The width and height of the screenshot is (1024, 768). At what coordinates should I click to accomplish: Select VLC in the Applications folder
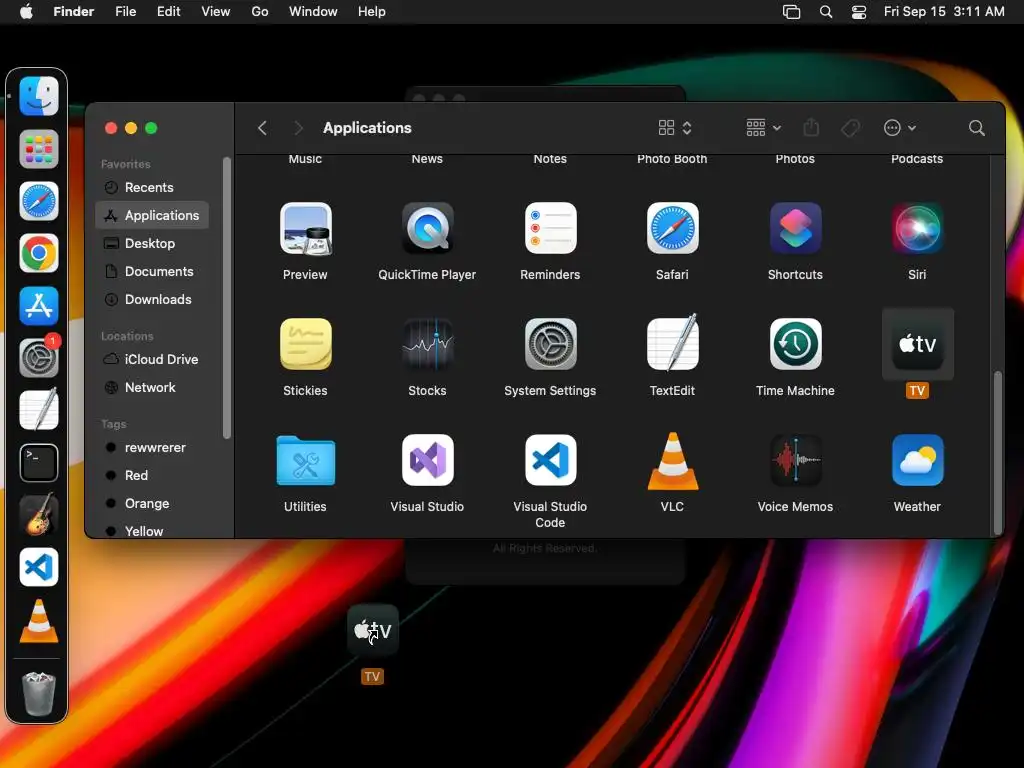click(x=672, y=461)
